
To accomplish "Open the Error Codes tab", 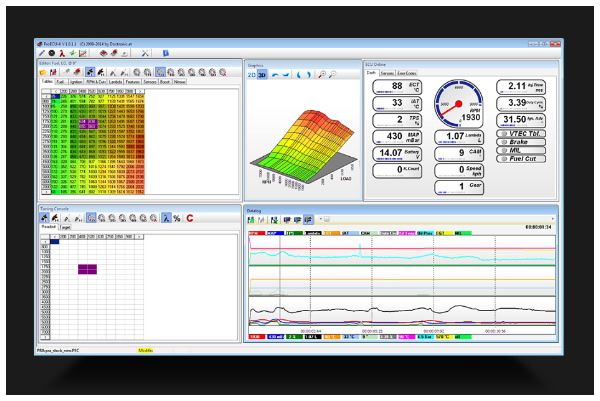I will (x=406, y=73).
